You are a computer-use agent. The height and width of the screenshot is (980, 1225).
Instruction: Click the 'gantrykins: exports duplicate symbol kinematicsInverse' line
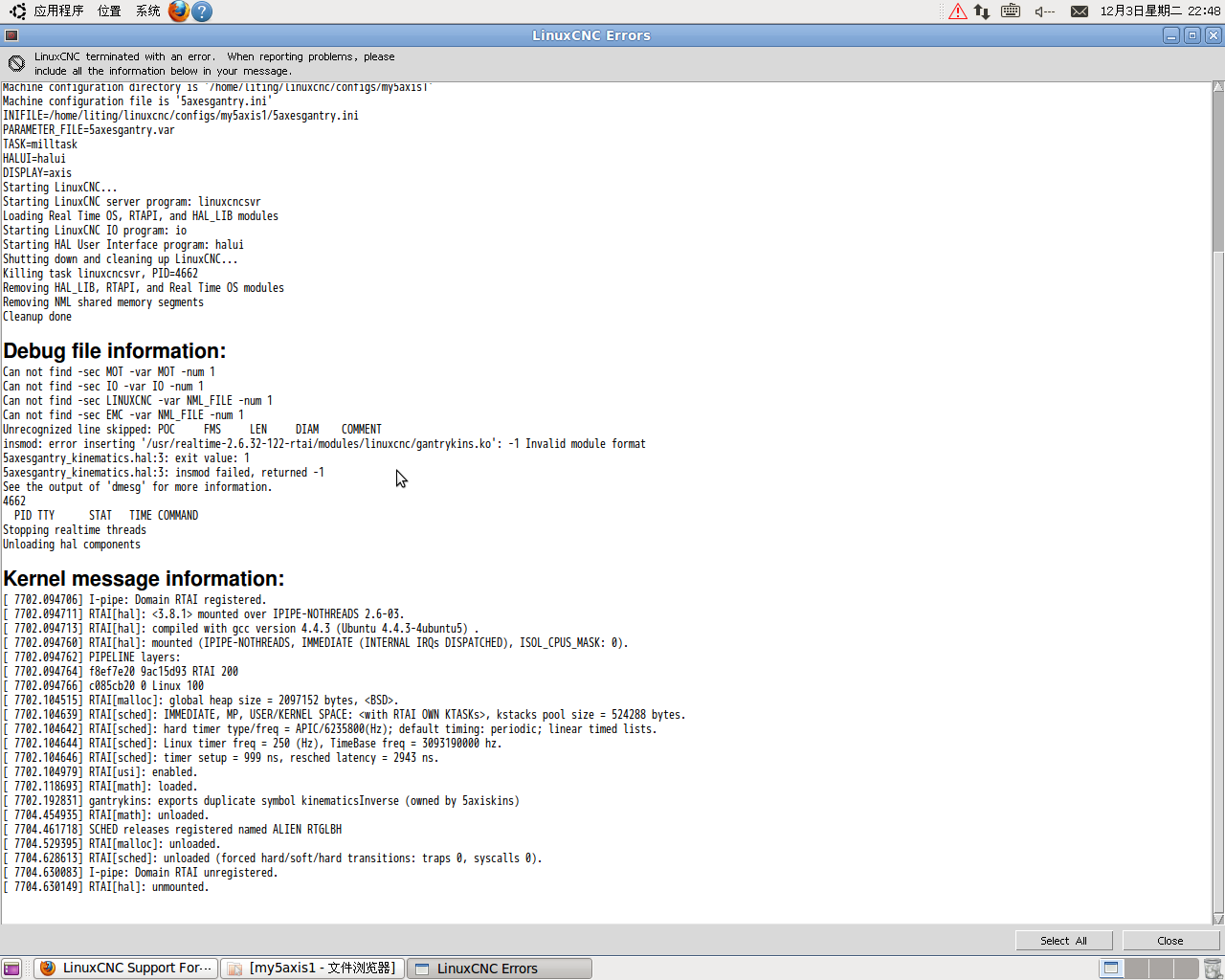coord(261,801)
